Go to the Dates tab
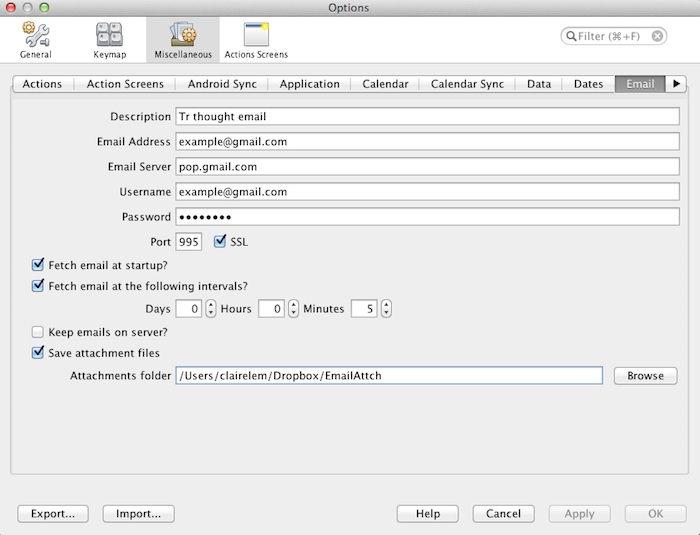Viewport: 700px width, 535px height. click(588, 84)
